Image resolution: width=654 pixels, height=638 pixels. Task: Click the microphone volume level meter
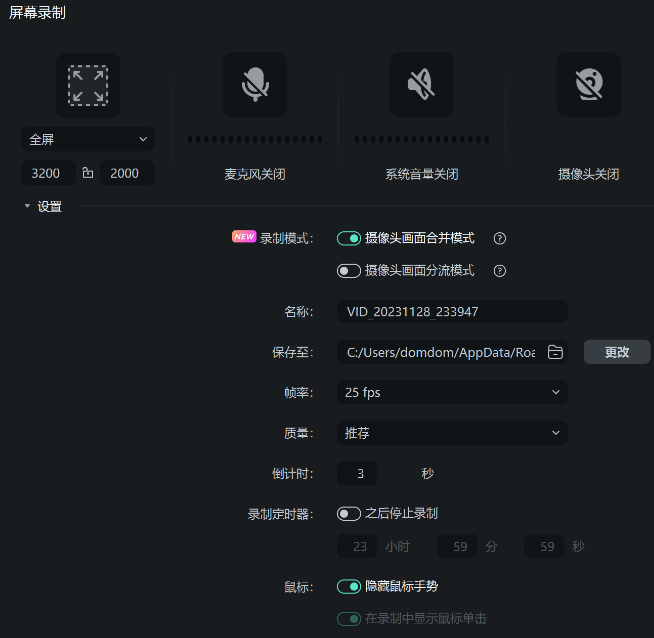tap(255, 139)
